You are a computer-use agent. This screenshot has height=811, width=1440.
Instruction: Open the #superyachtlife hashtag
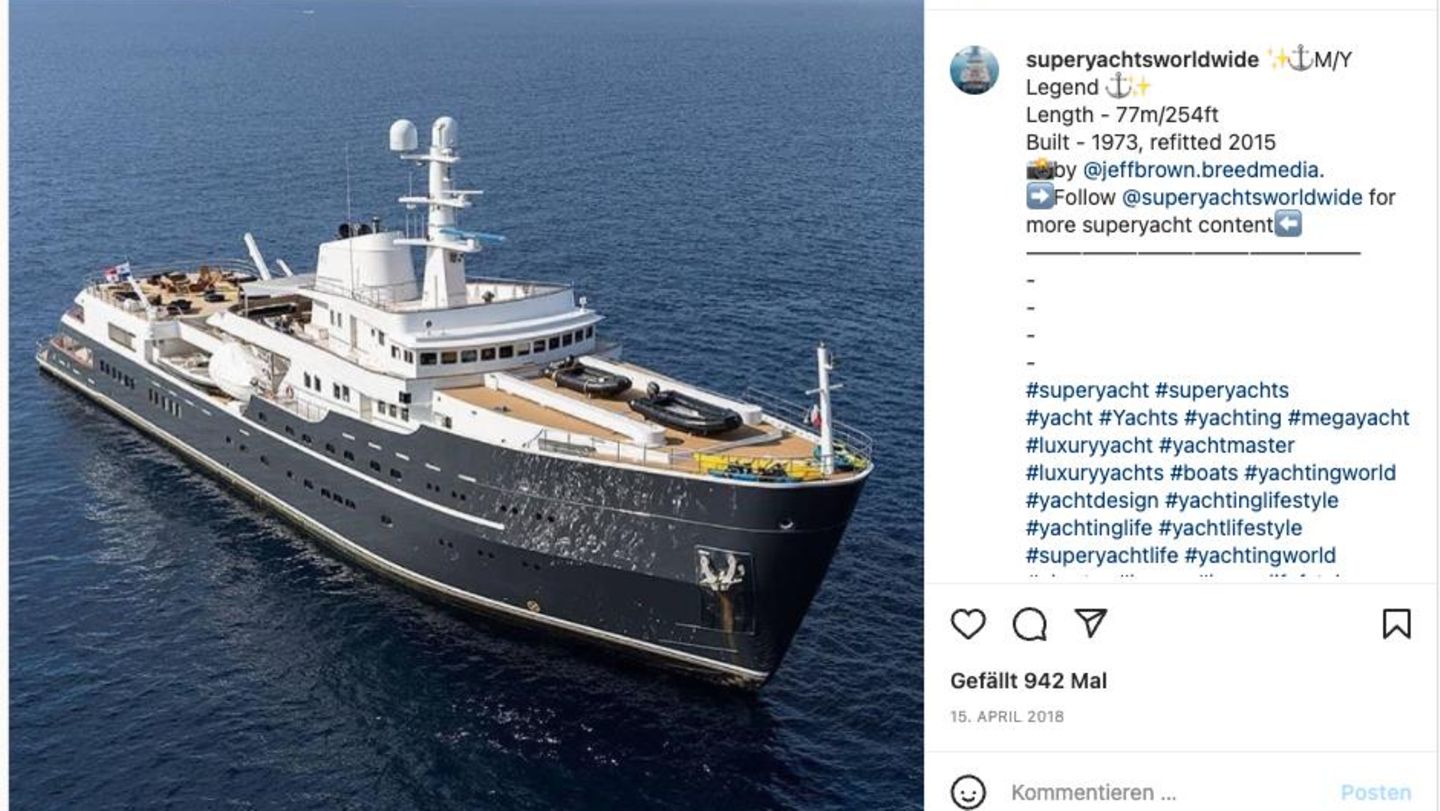(1102, 555)
